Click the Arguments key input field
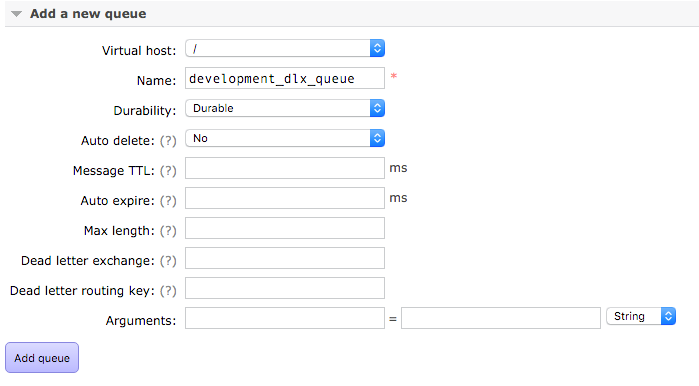The height and width of the screenshot is (386, 699). coord(285,318)
